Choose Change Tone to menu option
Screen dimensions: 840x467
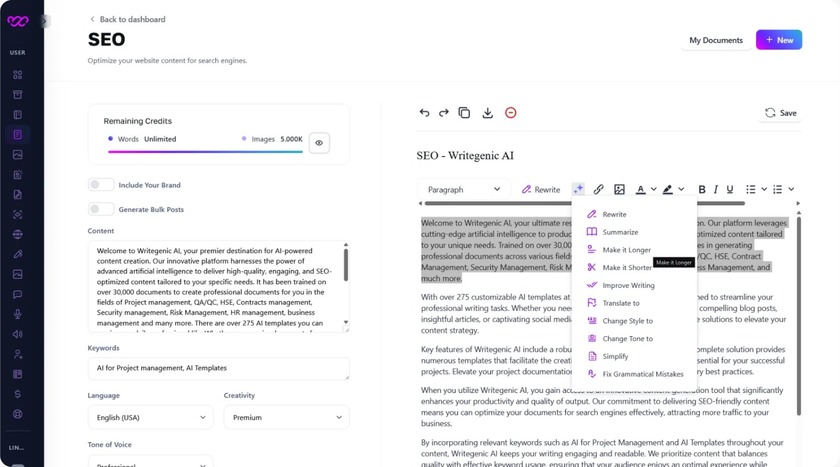coord(634,338)
